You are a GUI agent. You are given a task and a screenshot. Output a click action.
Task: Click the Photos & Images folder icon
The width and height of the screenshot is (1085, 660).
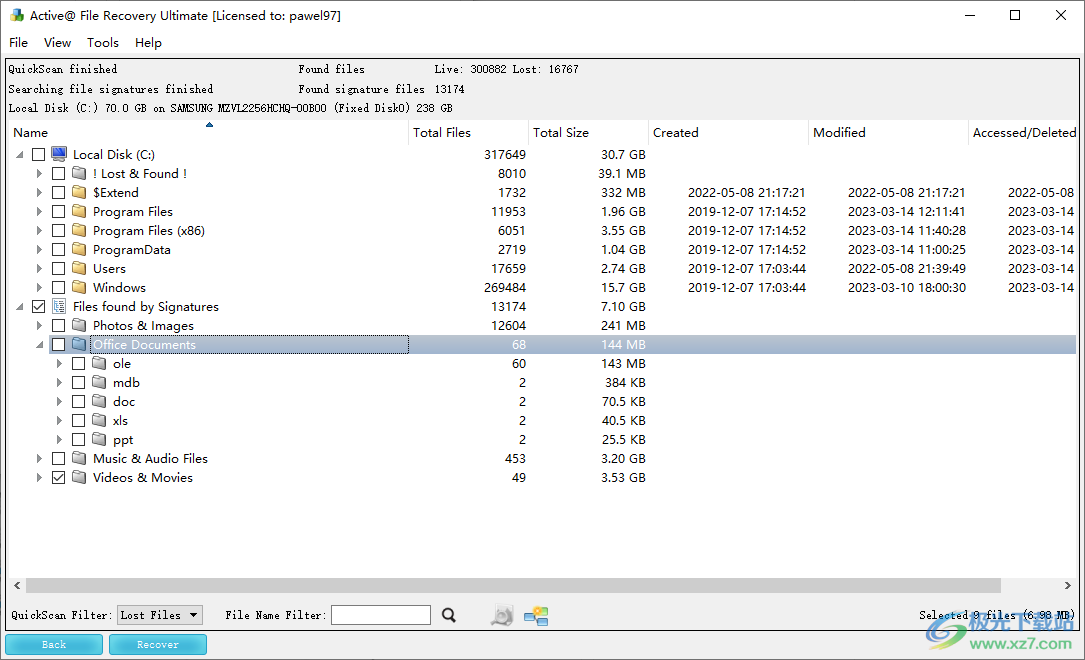pyautogui.click(x=80, y=325)
